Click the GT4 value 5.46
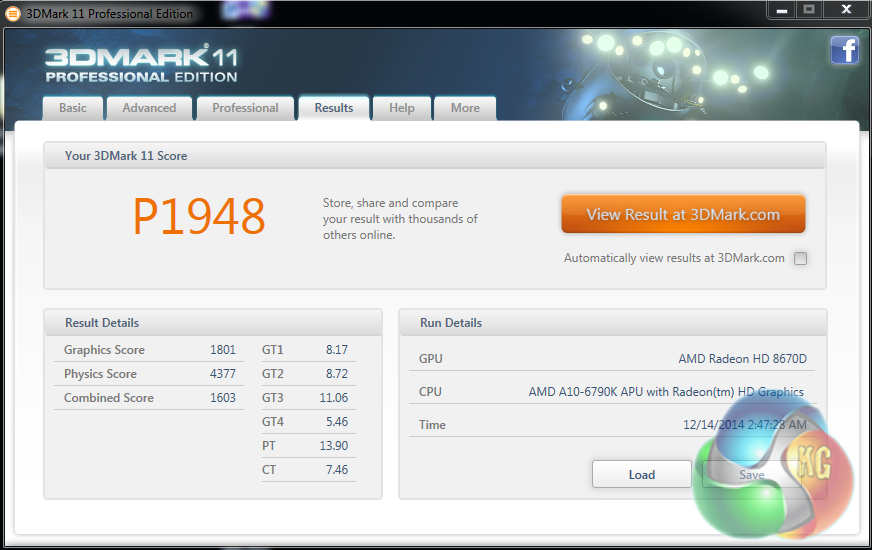 click(336, 422)
